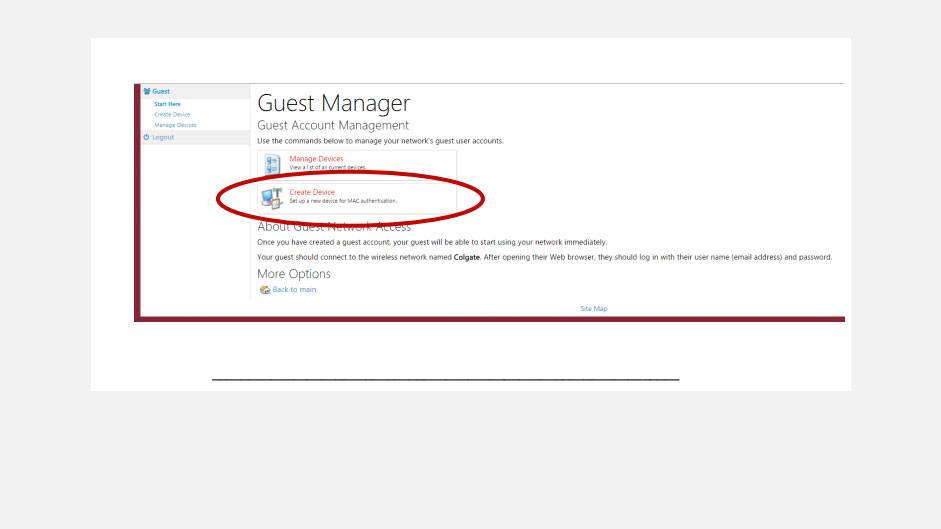Screen dimensions: 941x529
Task: Choose Create Device in the sidebar menu
Action: pos(171,114)
